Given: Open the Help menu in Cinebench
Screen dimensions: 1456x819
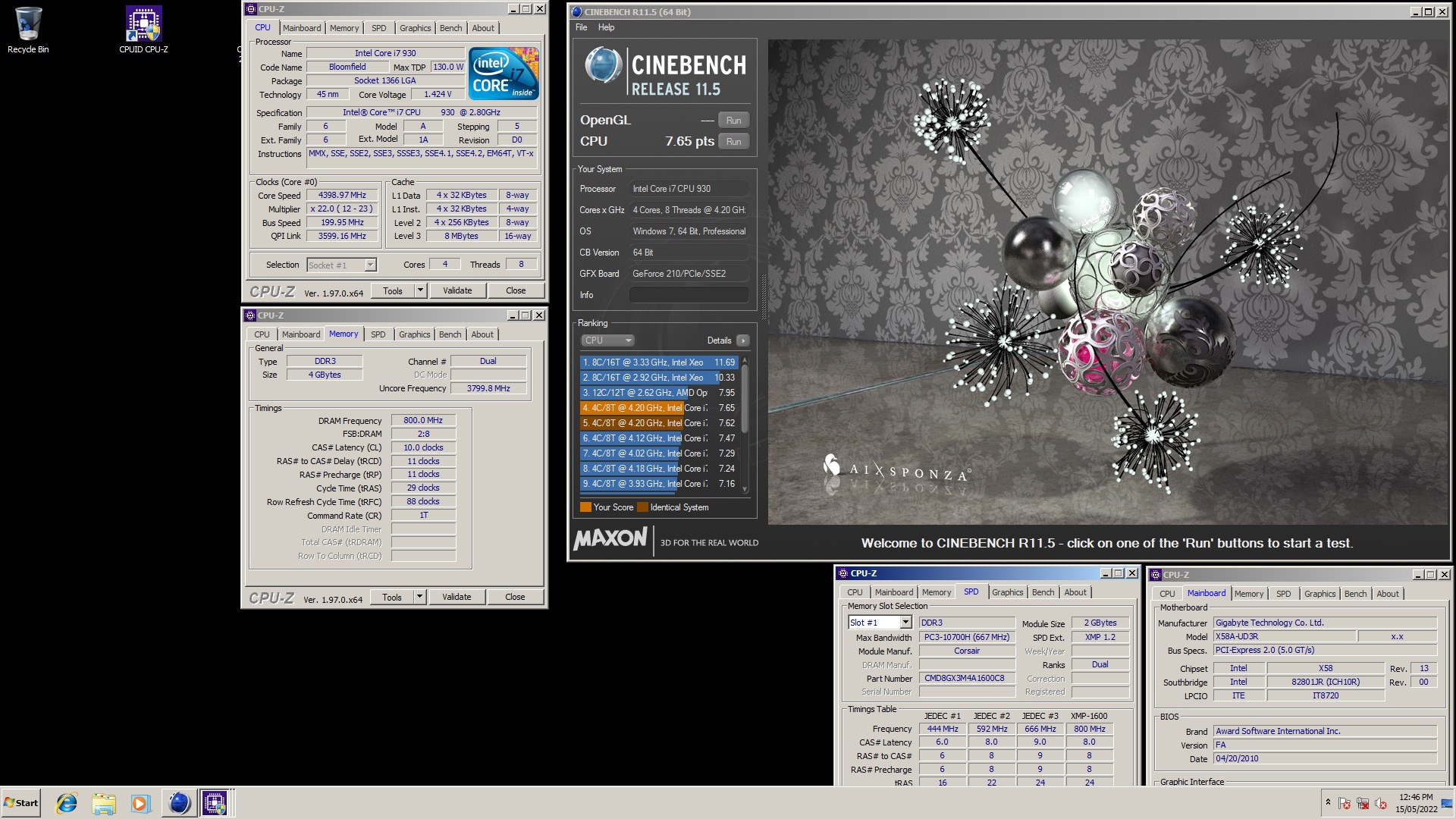Looking at the screenshot, I should click(606, 27).
